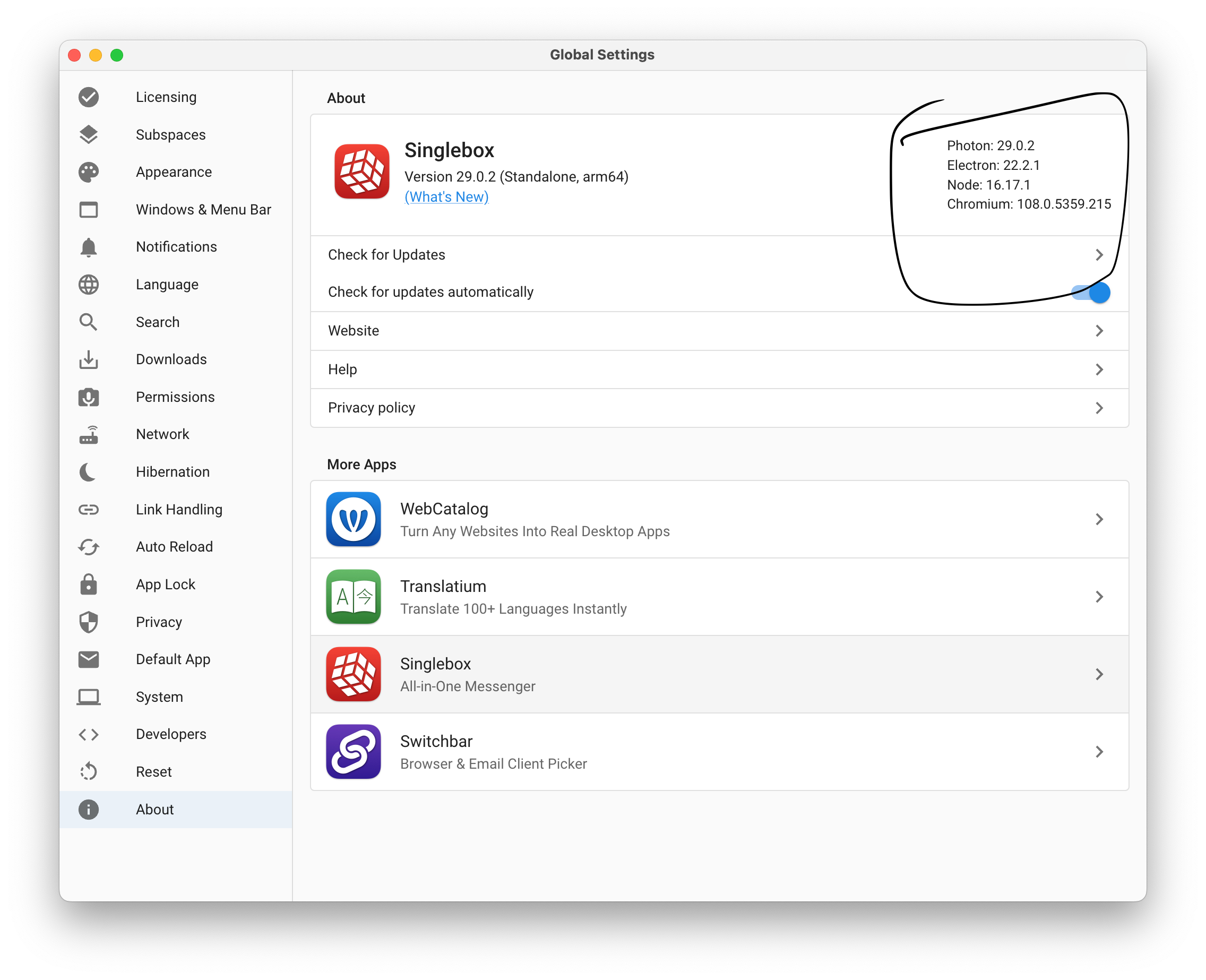Select Notifications in the sidebar
Screen dimensions: 1206x980
click(x=176, y=247)
